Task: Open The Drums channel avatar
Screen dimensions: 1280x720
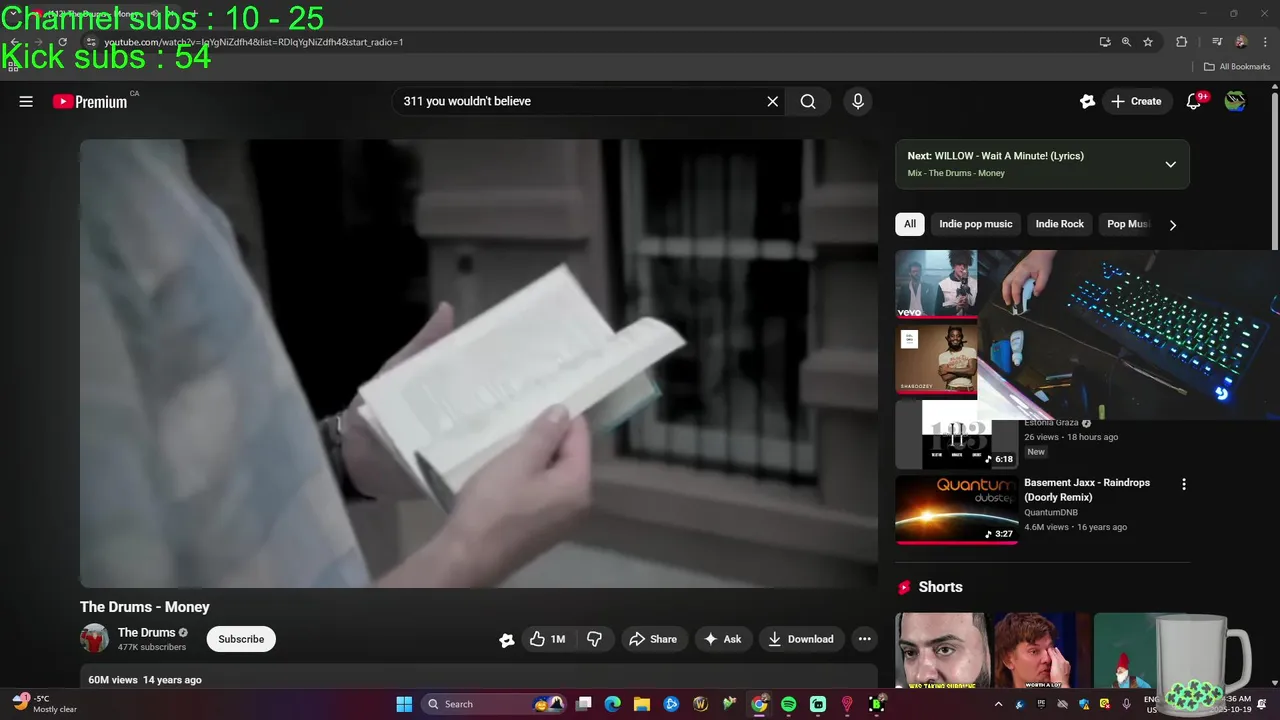Action: (x=94, y=638)
